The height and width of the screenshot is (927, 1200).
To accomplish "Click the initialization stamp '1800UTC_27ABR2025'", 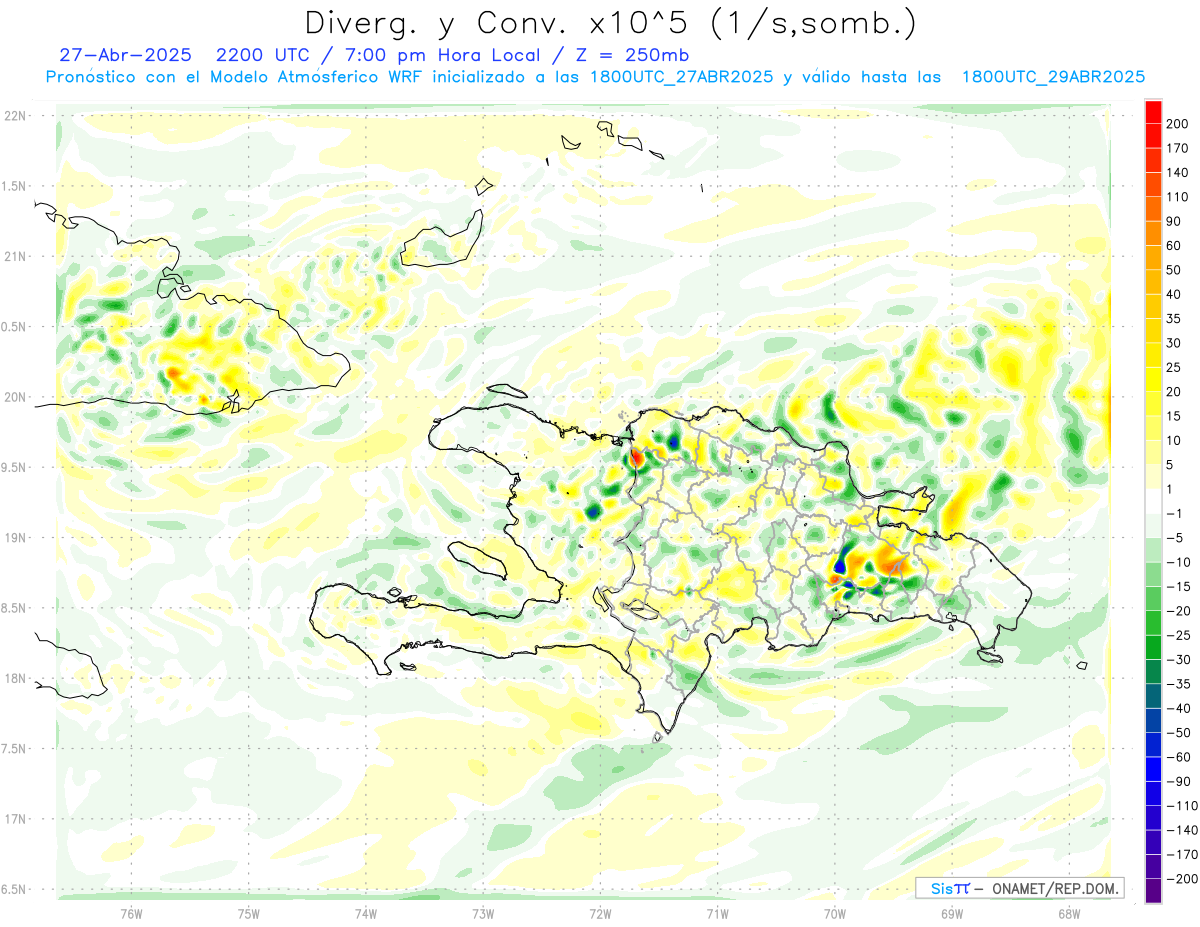I will 682,77.
